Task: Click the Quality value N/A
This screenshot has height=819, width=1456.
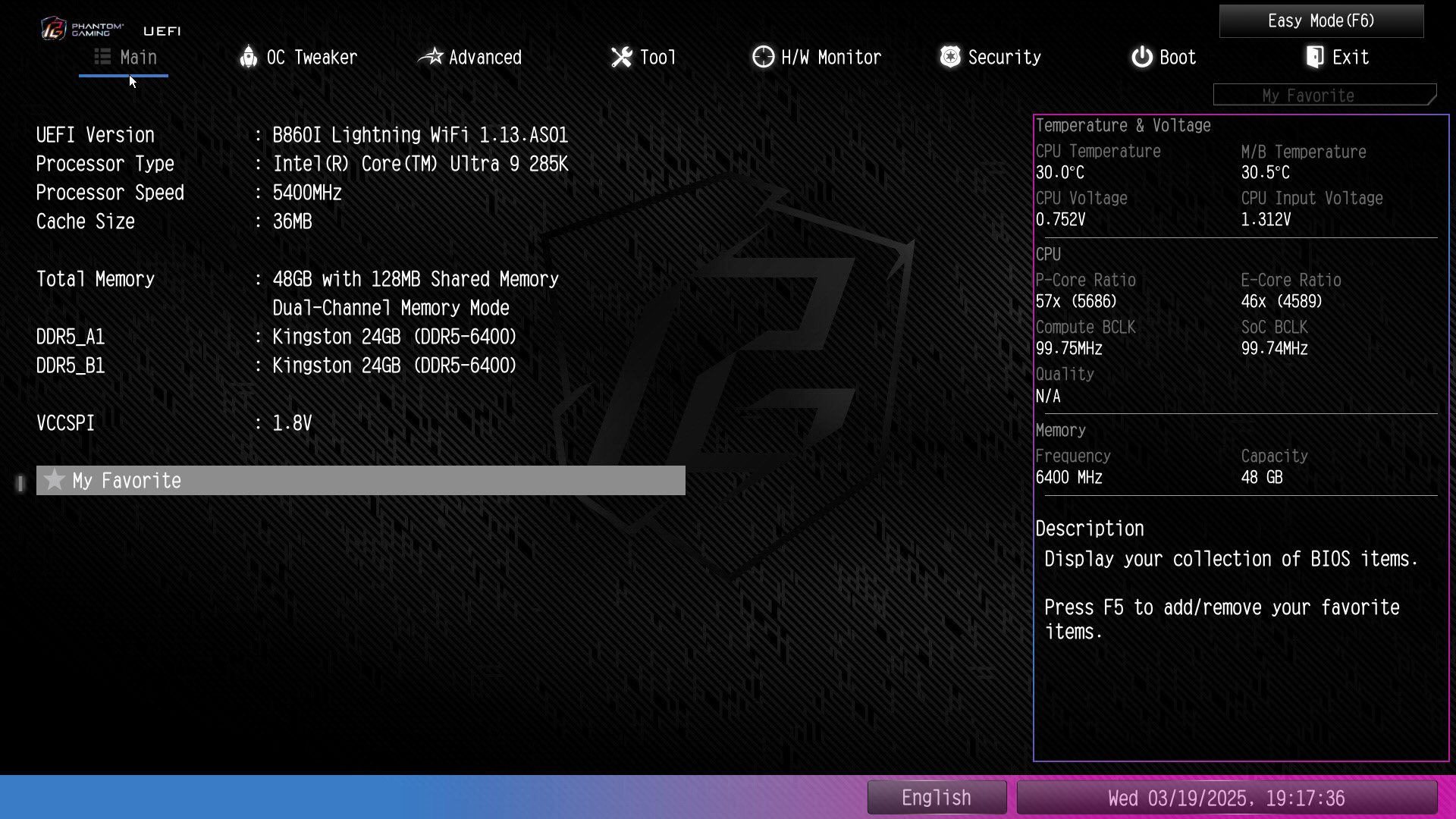Action: (x=1048, y=397)
